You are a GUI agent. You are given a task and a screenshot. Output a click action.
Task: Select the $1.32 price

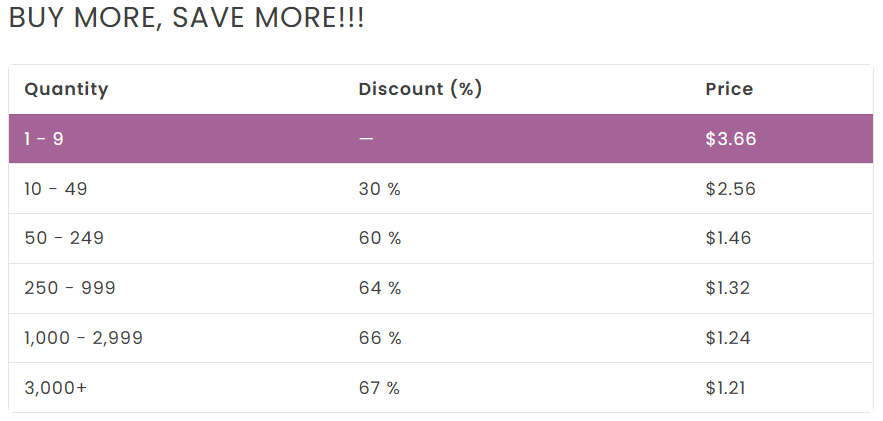tap(728, 288)
